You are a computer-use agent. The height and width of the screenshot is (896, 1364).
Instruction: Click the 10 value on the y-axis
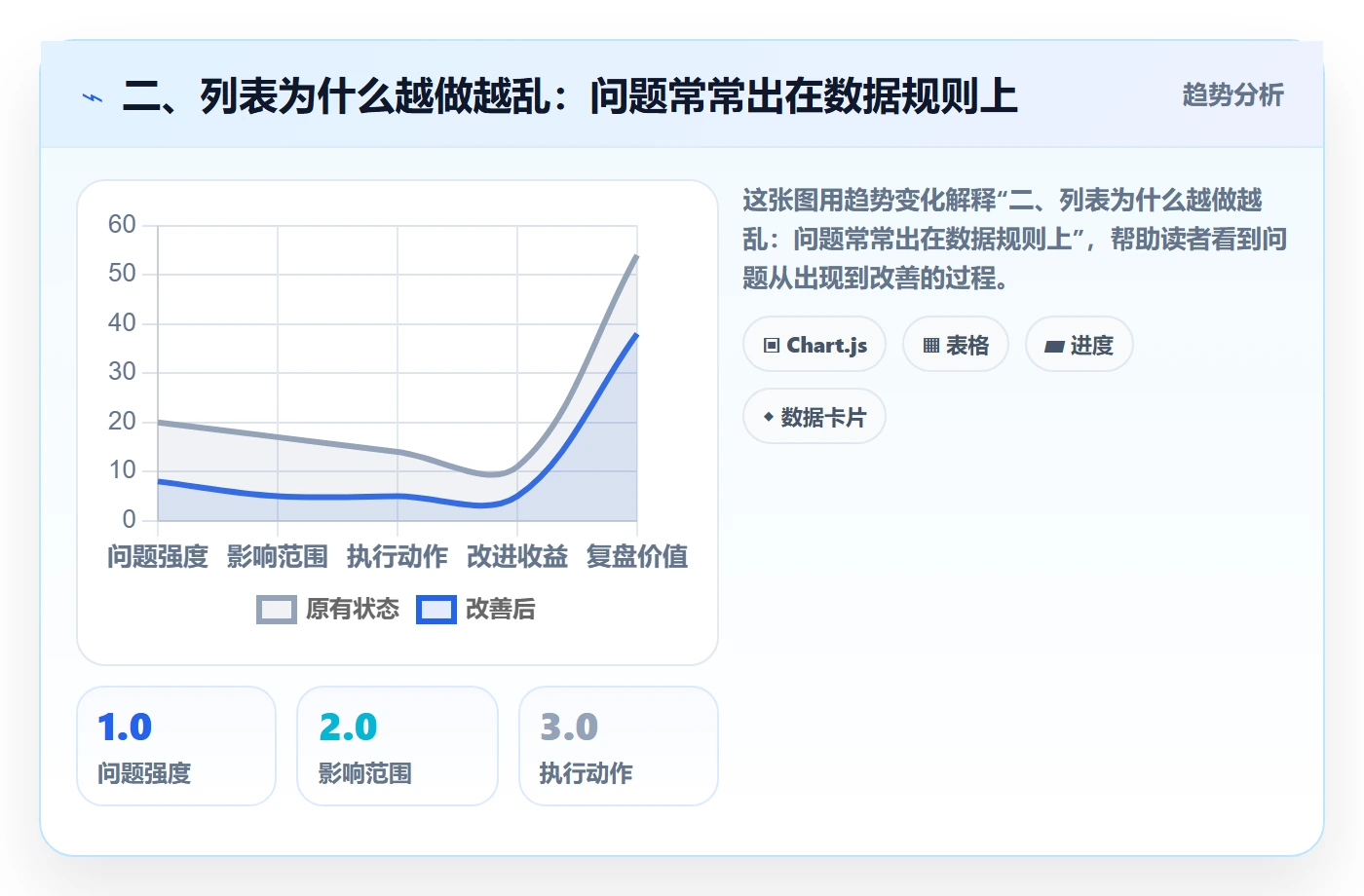122,470
